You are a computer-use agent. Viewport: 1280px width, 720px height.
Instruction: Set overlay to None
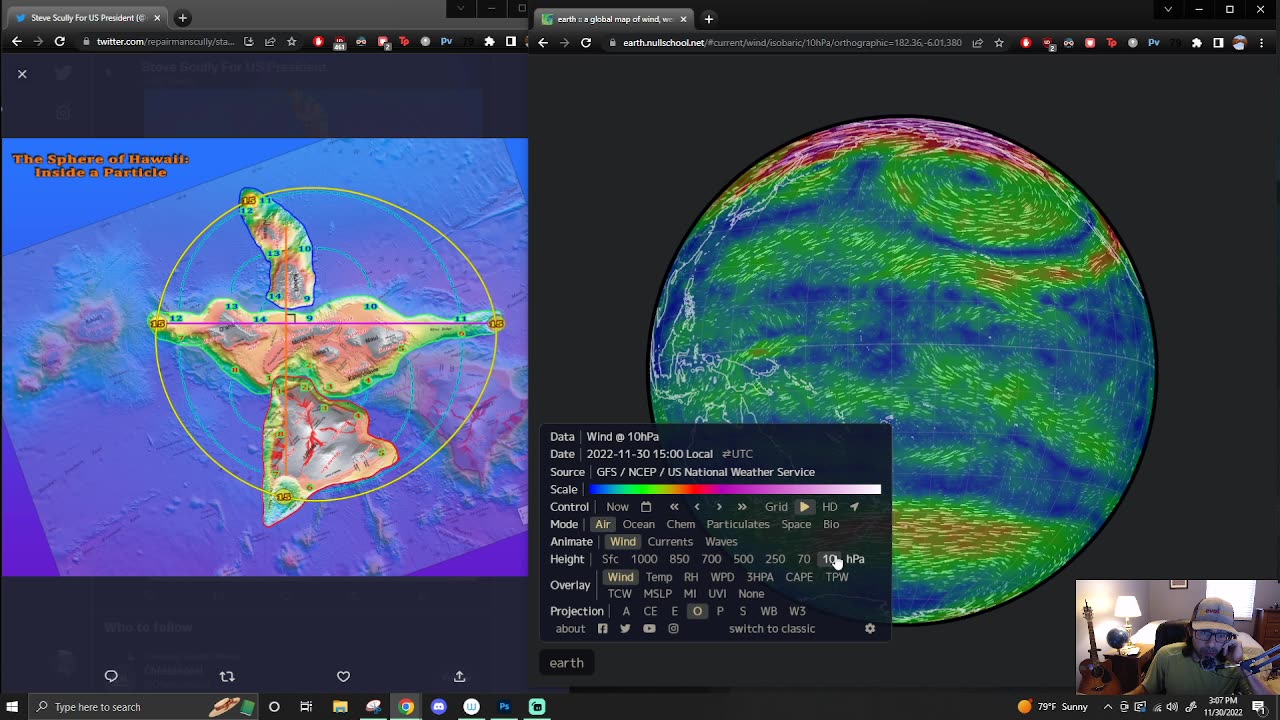tap(751, 594)
